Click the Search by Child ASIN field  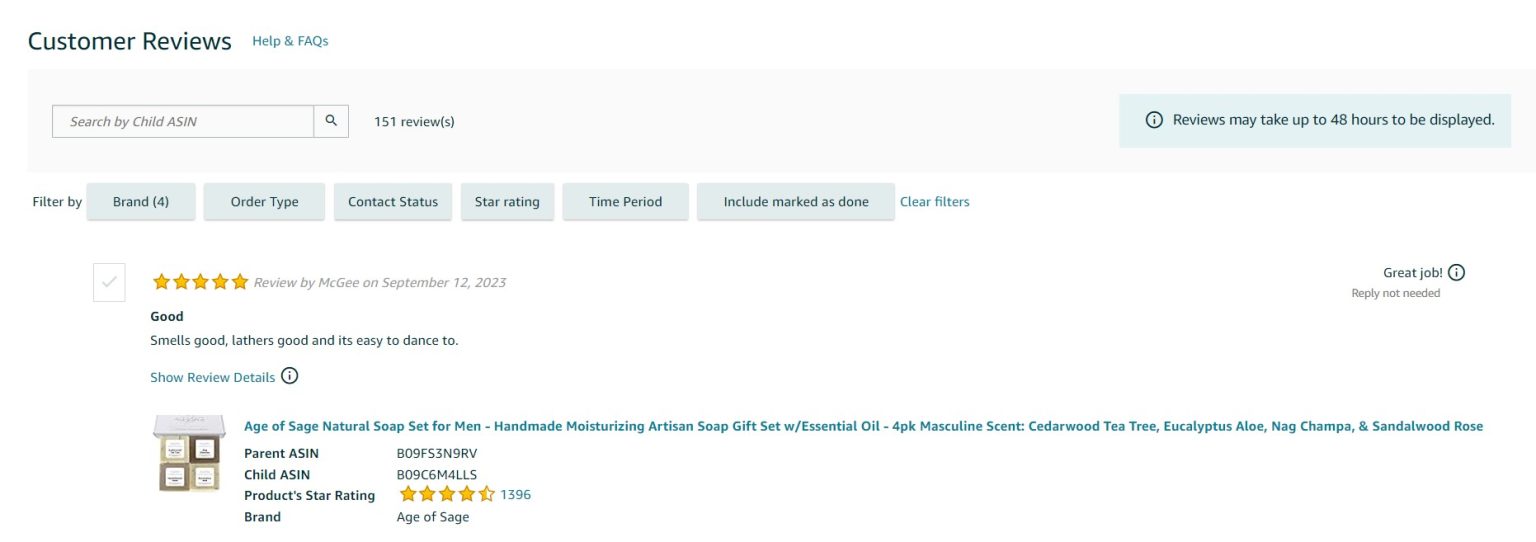(x=183, y=121)
